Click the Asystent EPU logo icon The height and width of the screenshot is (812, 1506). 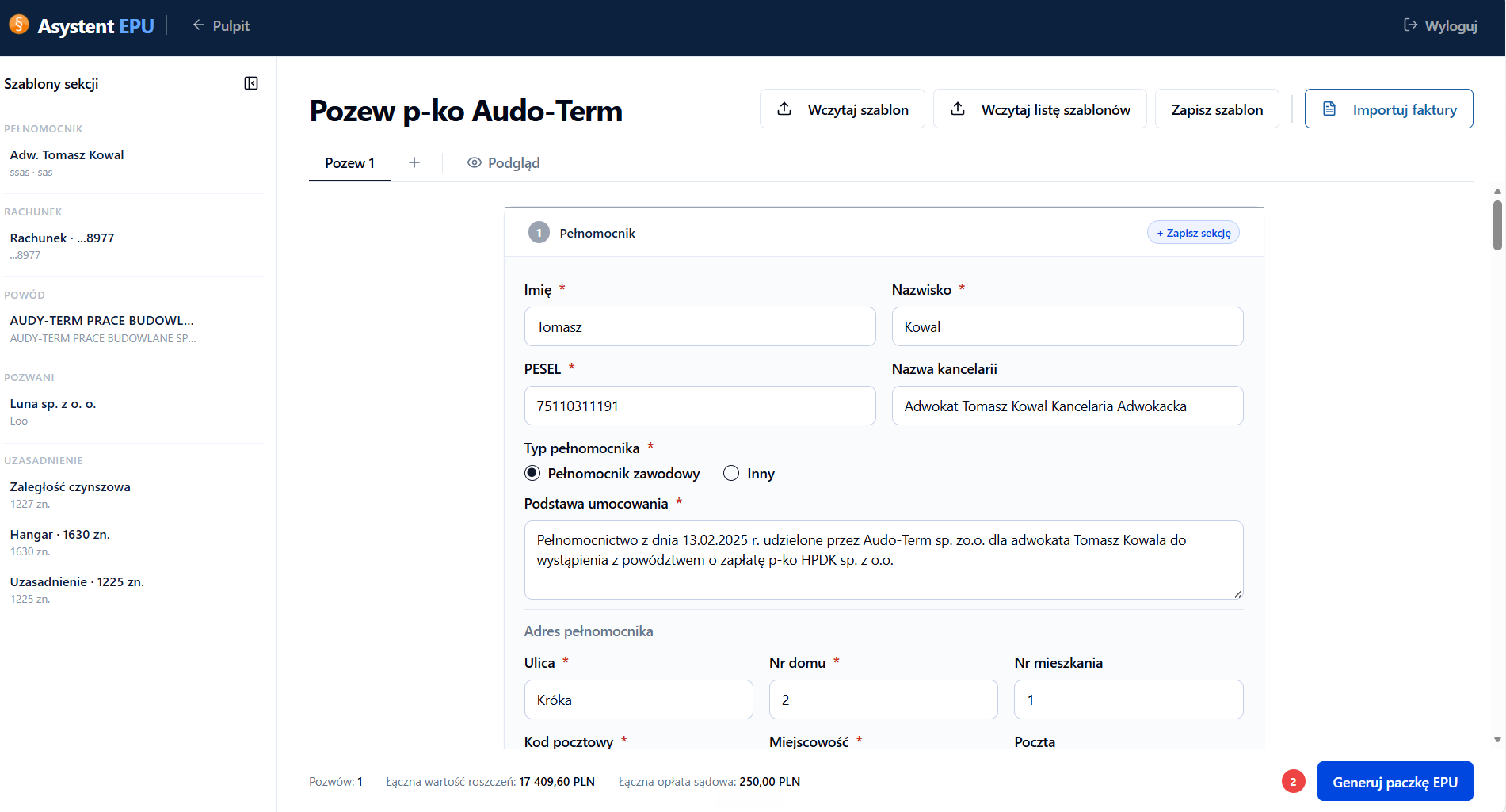point(19,25)
